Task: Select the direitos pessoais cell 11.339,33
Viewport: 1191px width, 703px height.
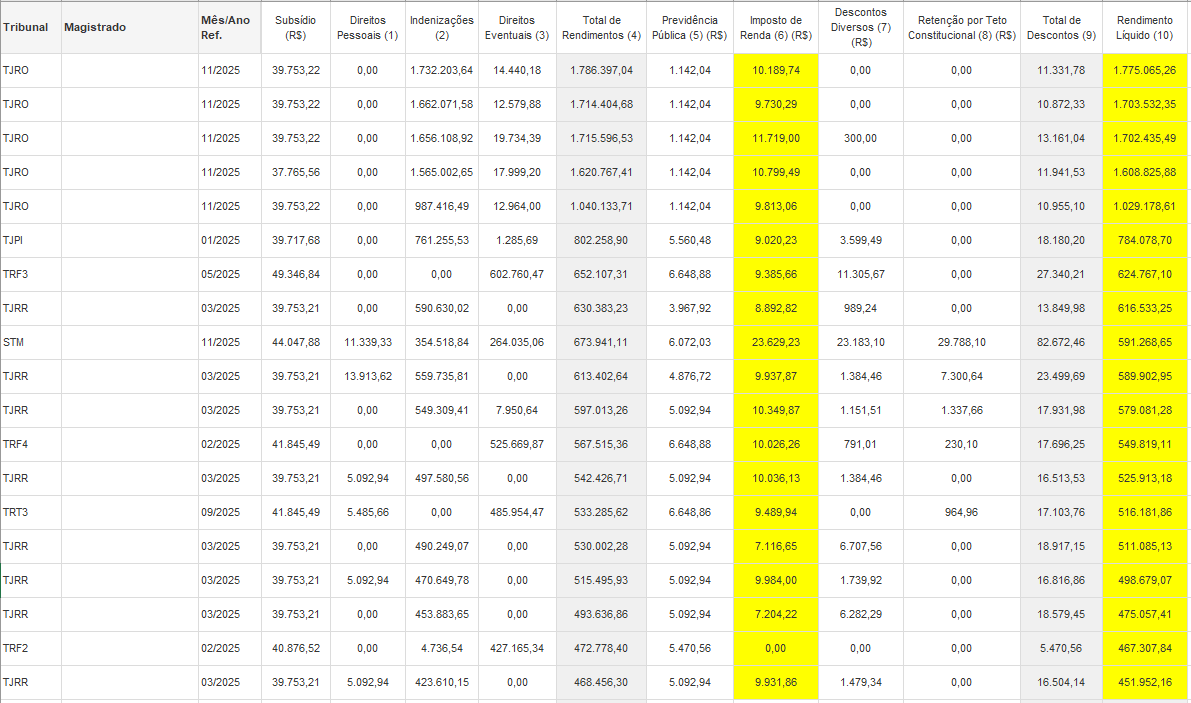Action: coord(368,342)
